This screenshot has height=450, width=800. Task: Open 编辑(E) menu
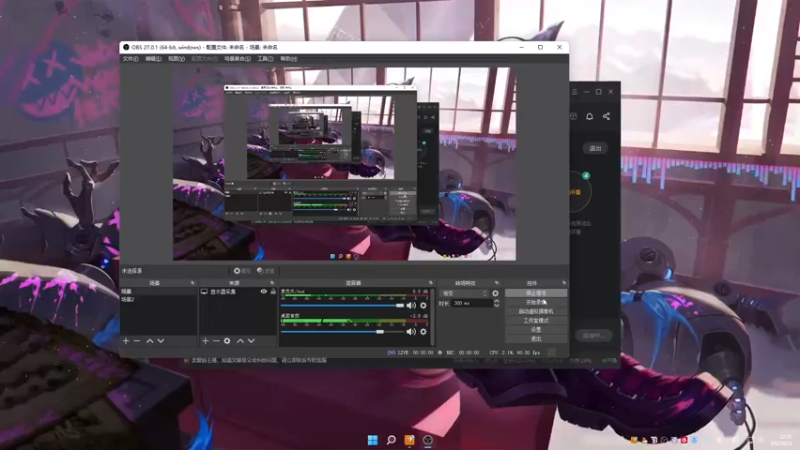[x=153, y=59]
